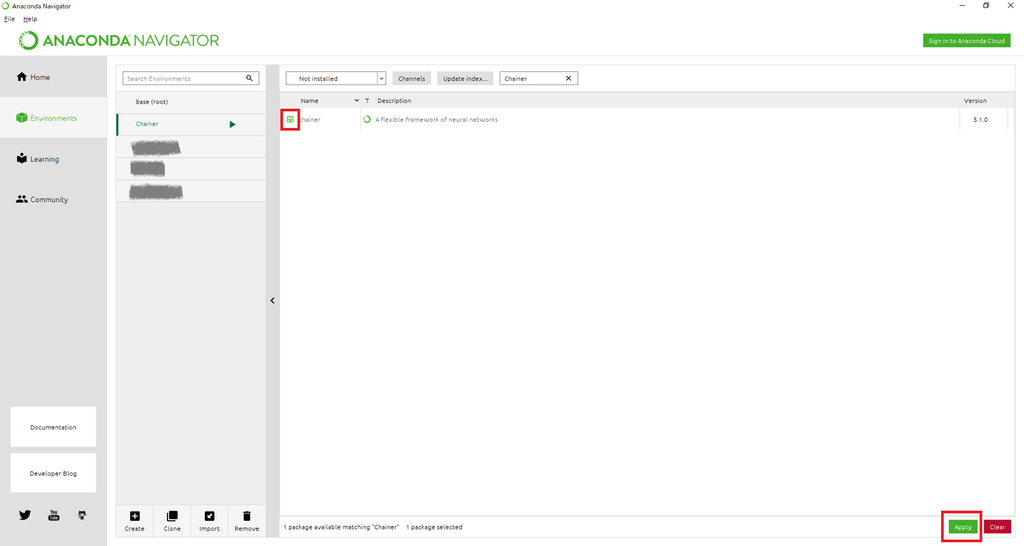Click '1 package available matching' status text
The height and width of the screenshot is (546, 1024).
pyautogui.click(x=341, y=527)
